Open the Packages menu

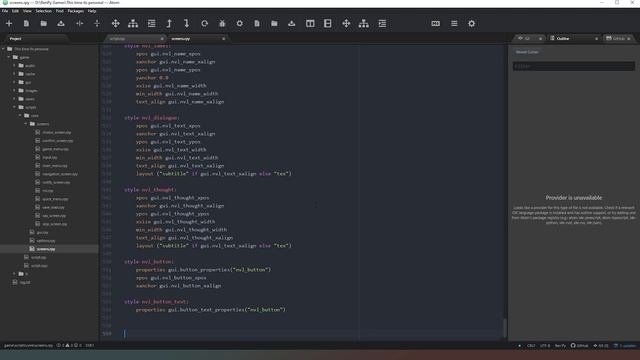(76, 11)
